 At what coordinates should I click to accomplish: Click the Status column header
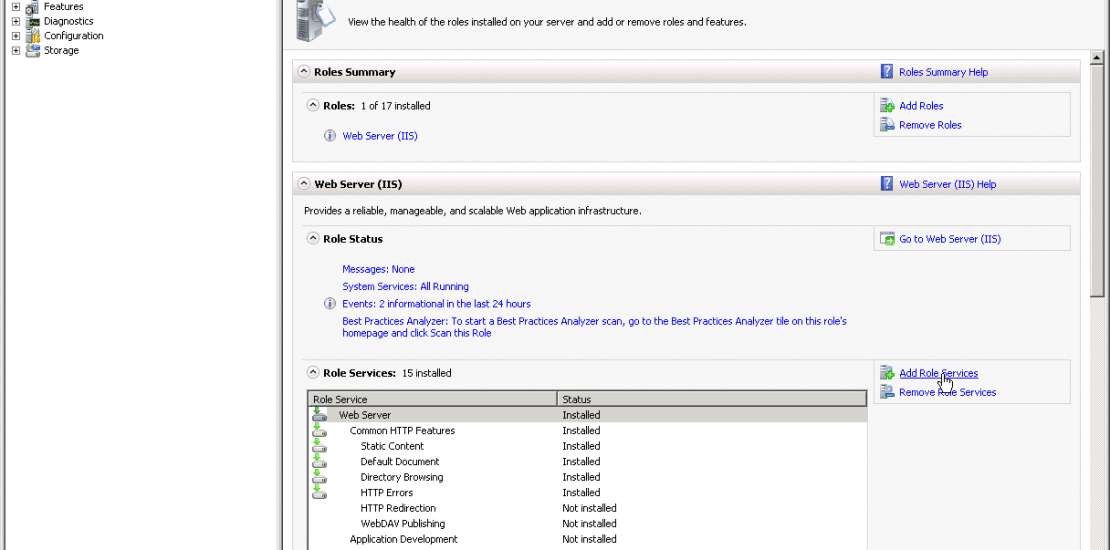click(x=712, y=399)
